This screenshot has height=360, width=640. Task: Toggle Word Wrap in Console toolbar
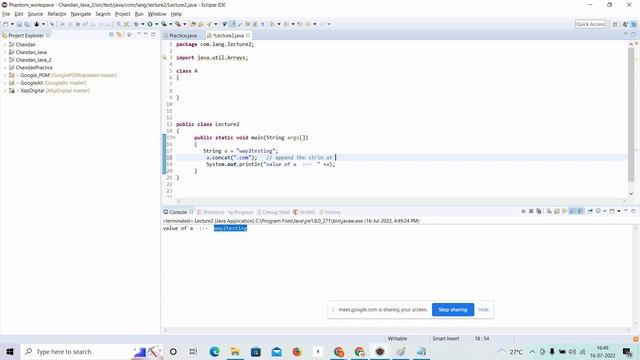pyautogui.click(x=564, y=211)
